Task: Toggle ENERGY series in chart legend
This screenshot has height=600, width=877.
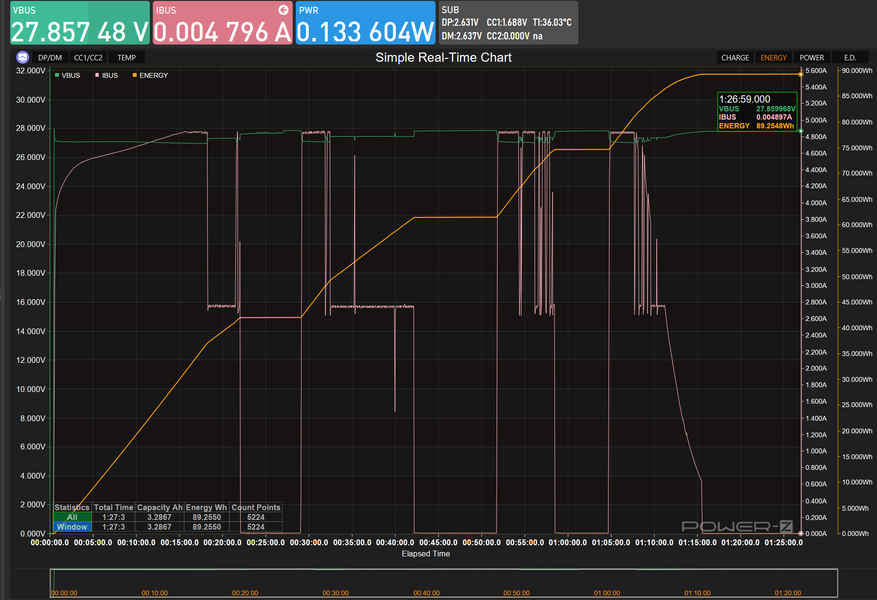Action: click(x=150, y=75)
